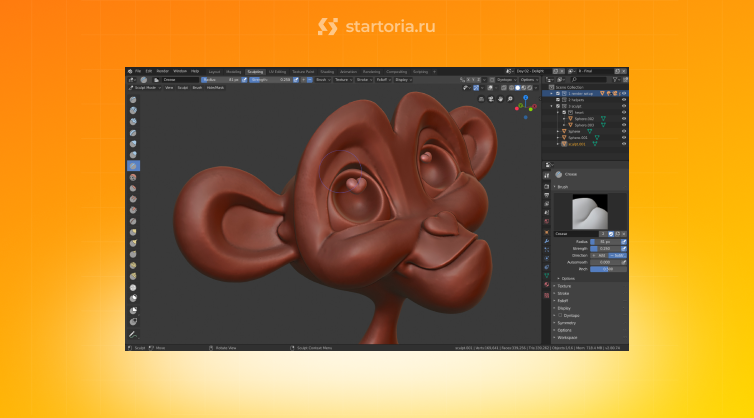This screenshot has width=754, height=418.
Task: Toggle radius pressure sensitivity in header
Action: point(244,80)
